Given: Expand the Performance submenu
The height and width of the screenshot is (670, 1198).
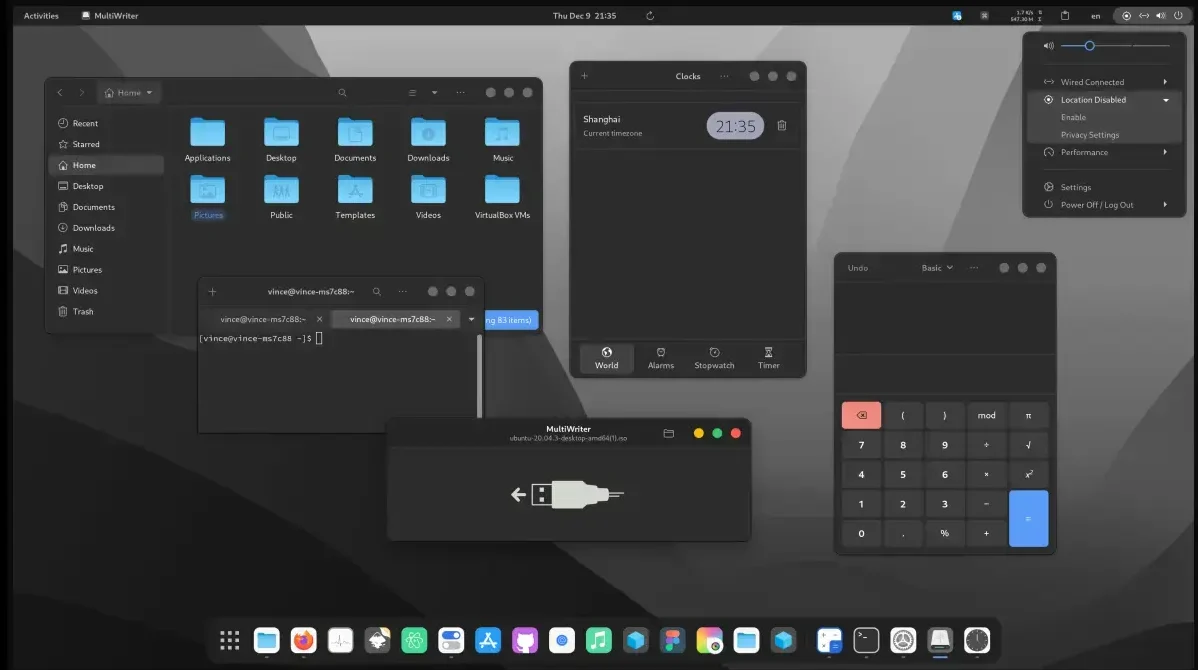Looking at the screenshot, I should point(1087,152).
